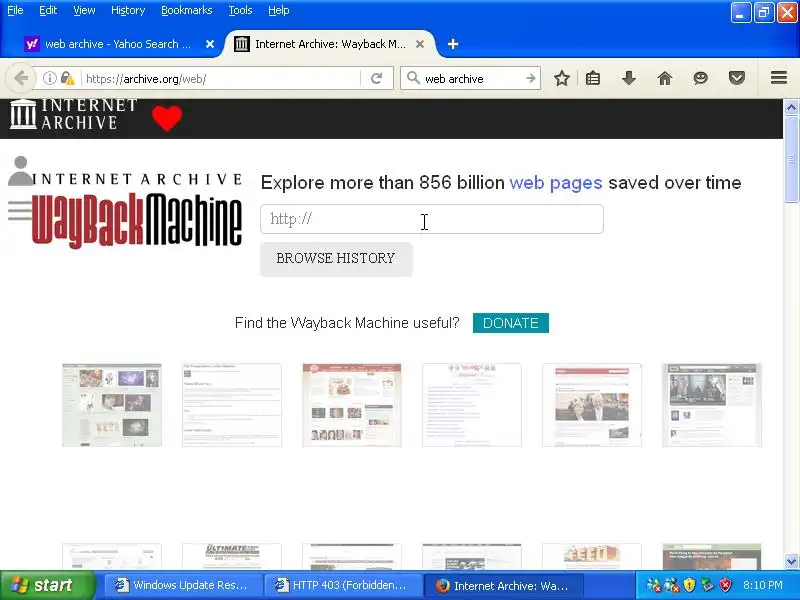Click the vertical scrollbar thumb
This screenshot has height=600, width=800.
click(791, 159)
